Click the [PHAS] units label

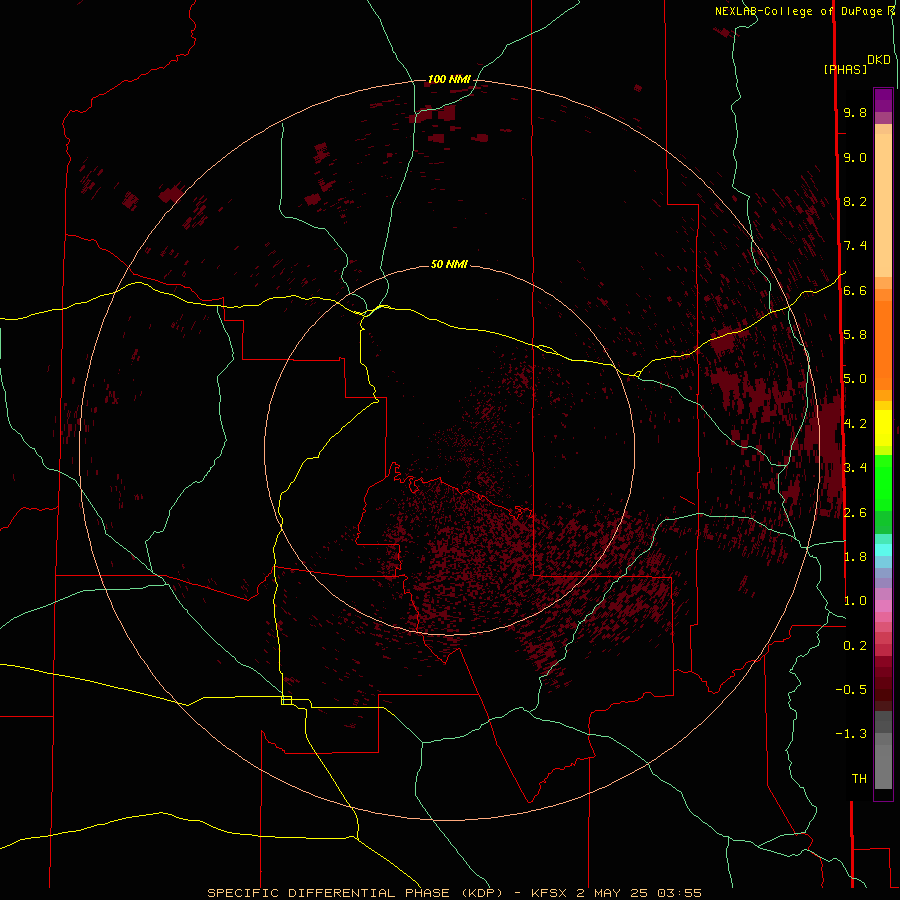pyautogui.click(x=845, y=70)
